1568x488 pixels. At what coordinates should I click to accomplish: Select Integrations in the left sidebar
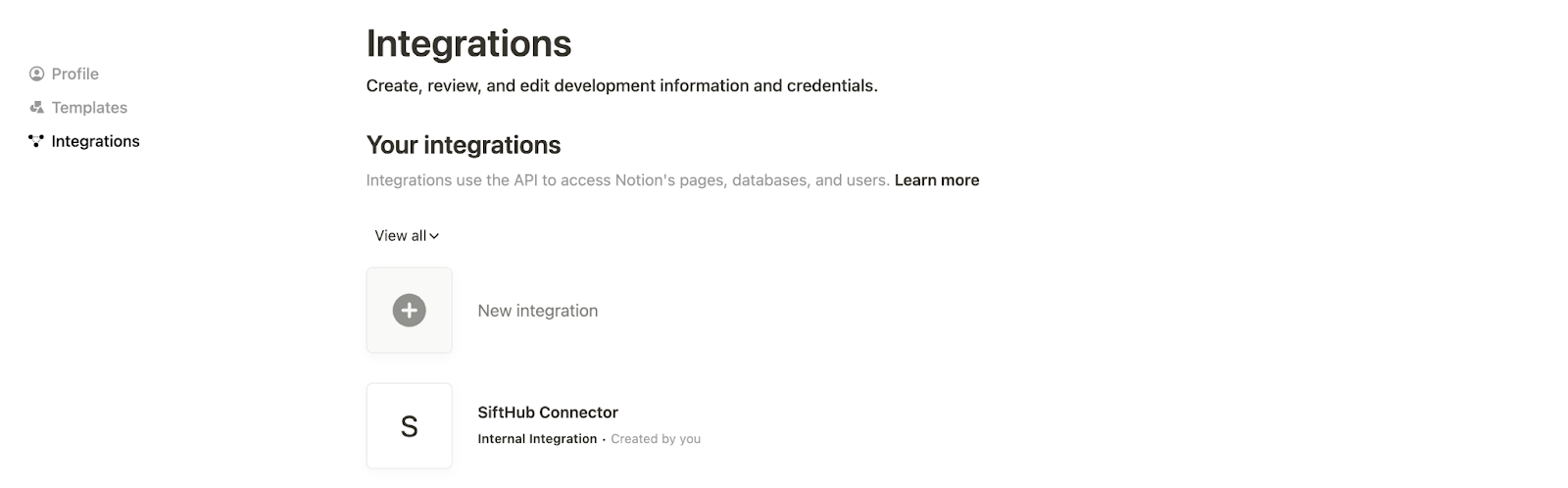95,141
